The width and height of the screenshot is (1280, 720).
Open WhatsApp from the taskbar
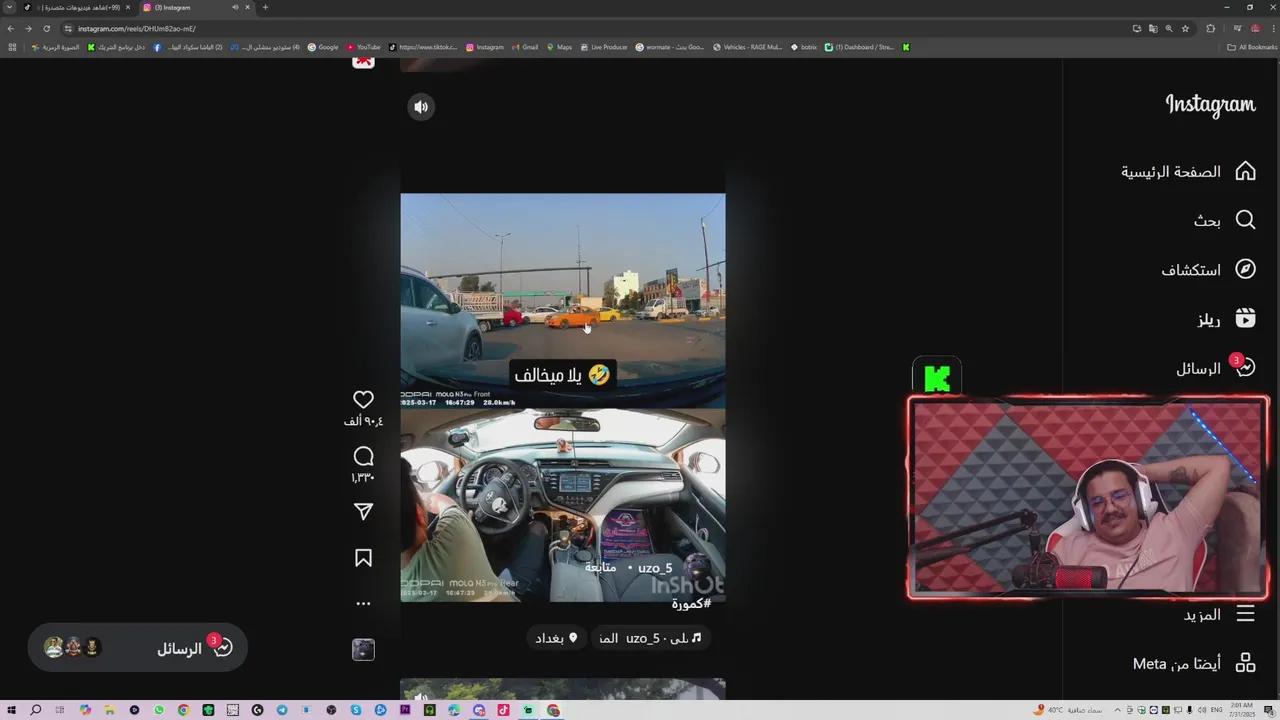[159, 710]
